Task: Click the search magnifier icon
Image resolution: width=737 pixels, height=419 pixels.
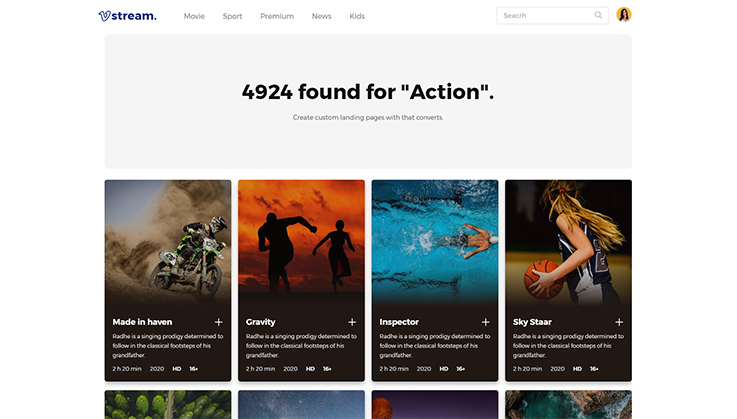Action: (598, 15)
